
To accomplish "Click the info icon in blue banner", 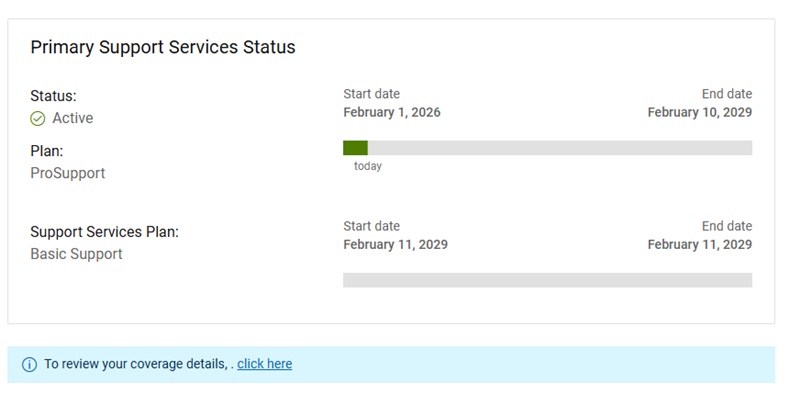I will [x=29, y=365].
